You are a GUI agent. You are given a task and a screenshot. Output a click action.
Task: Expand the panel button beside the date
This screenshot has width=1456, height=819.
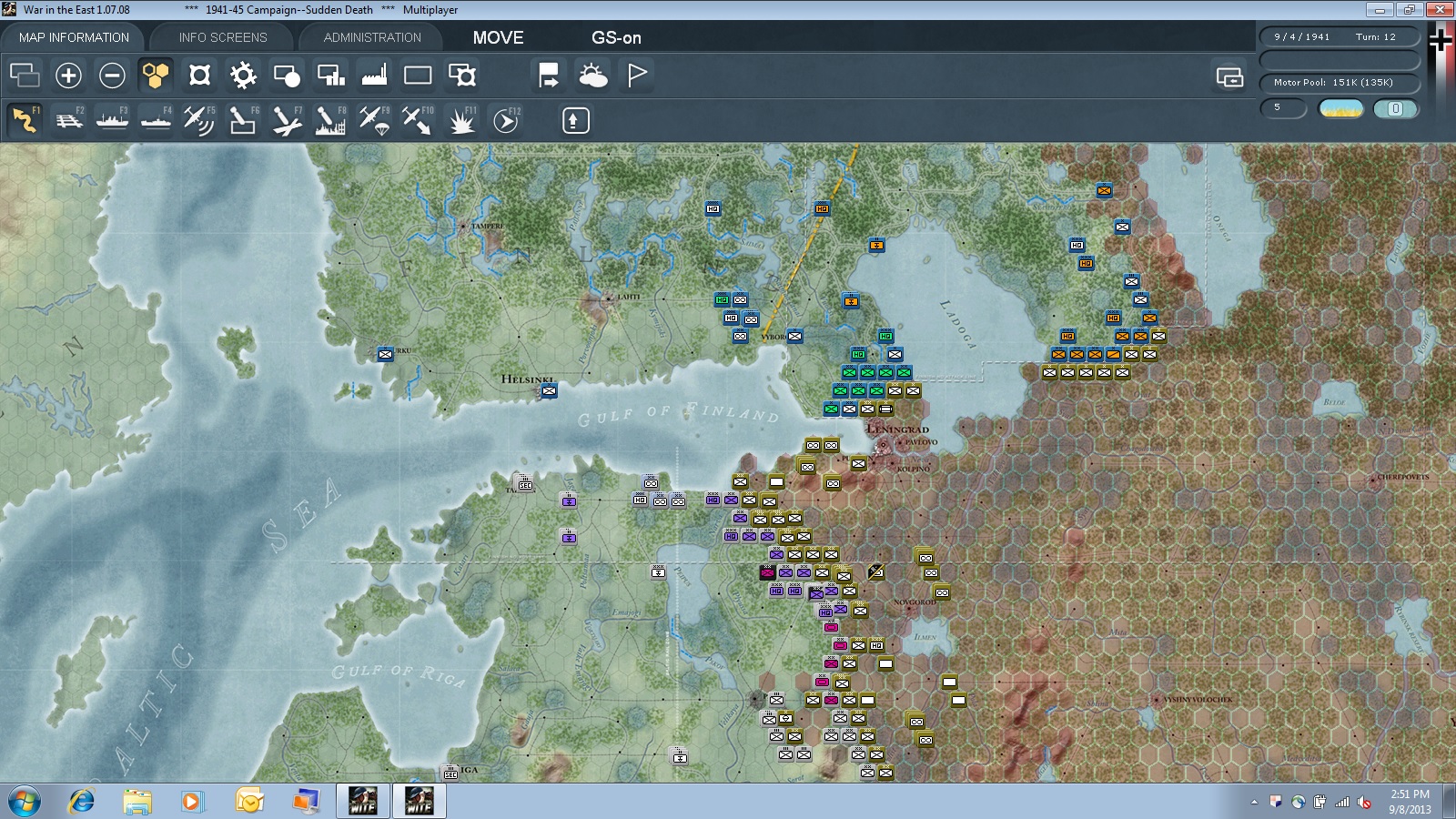pyautogui.click(x=1229, y=77)
